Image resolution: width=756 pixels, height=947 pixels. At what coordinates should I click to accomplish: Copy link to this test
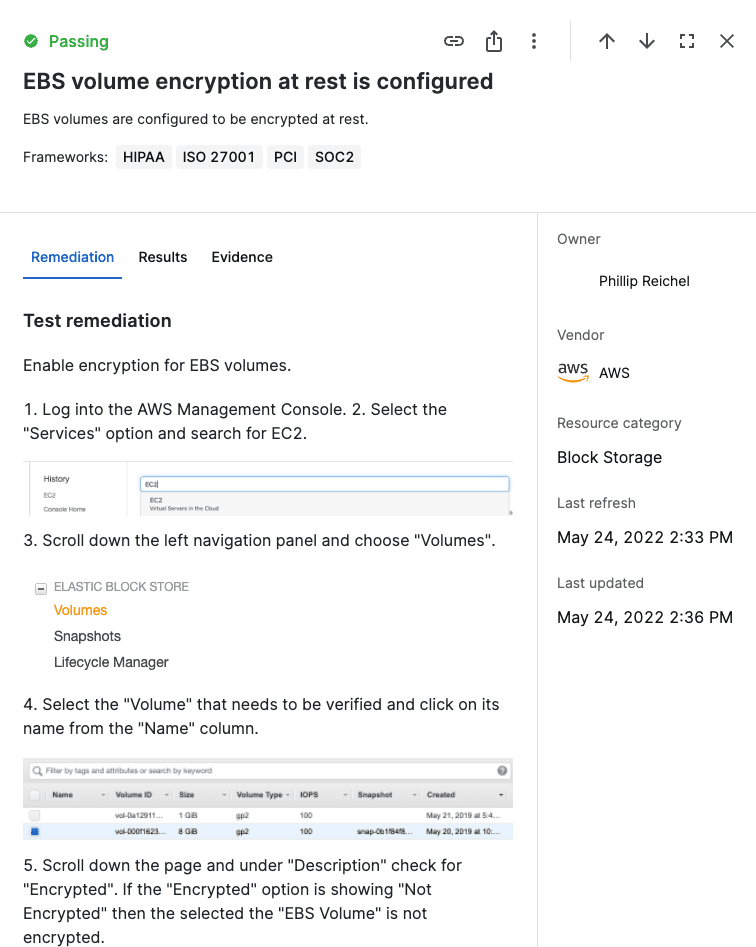(x=454, y=41)
